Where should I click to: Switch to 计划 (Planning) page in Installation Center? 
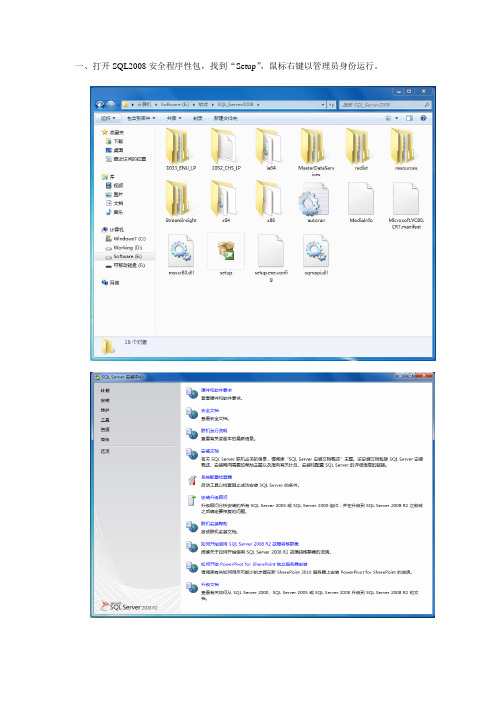pos(105,391)
